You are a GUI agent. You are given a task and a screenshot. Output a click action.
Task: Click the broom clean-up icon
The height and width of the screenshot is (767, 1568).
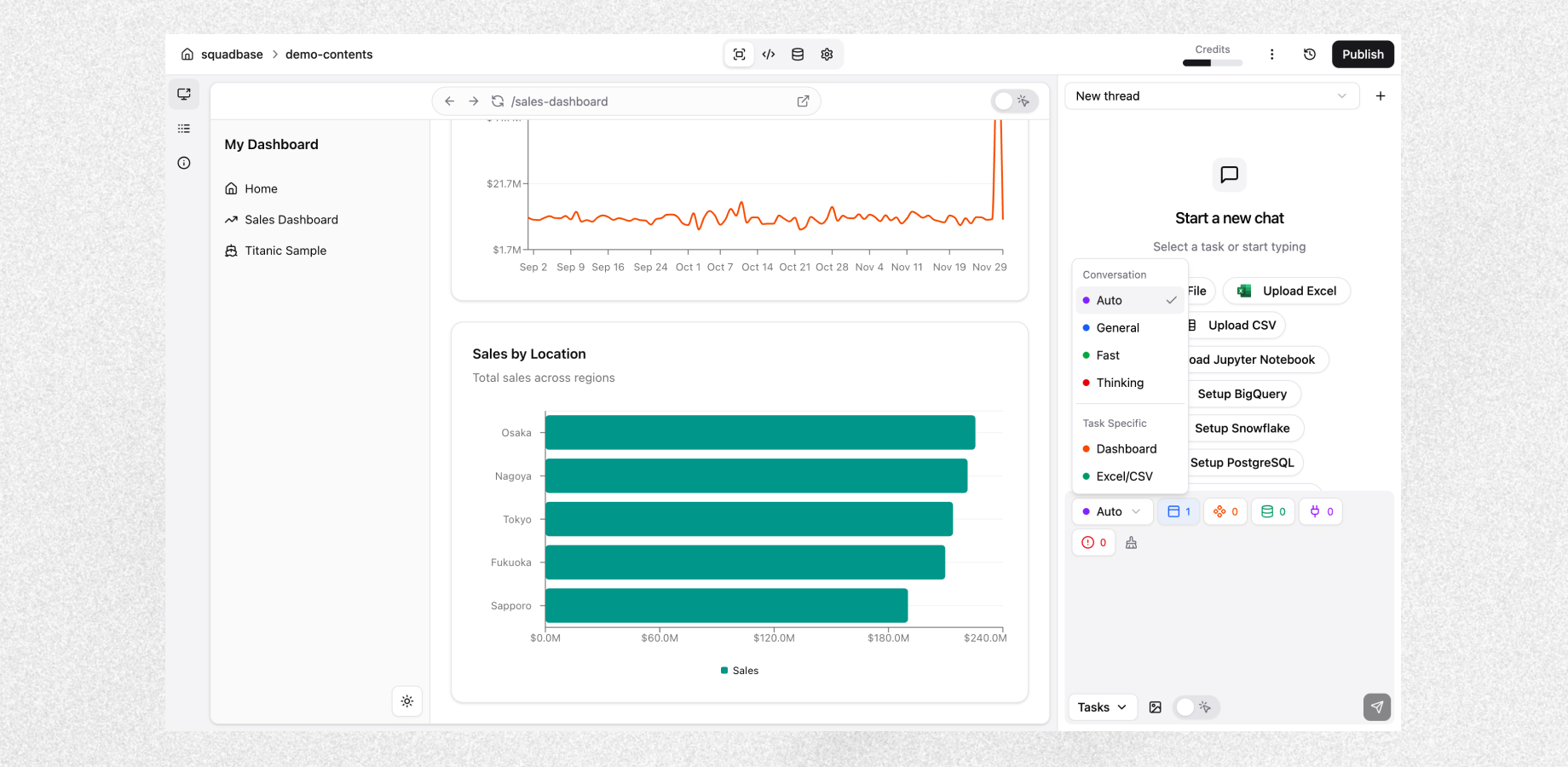click(x=1132, y=543)
